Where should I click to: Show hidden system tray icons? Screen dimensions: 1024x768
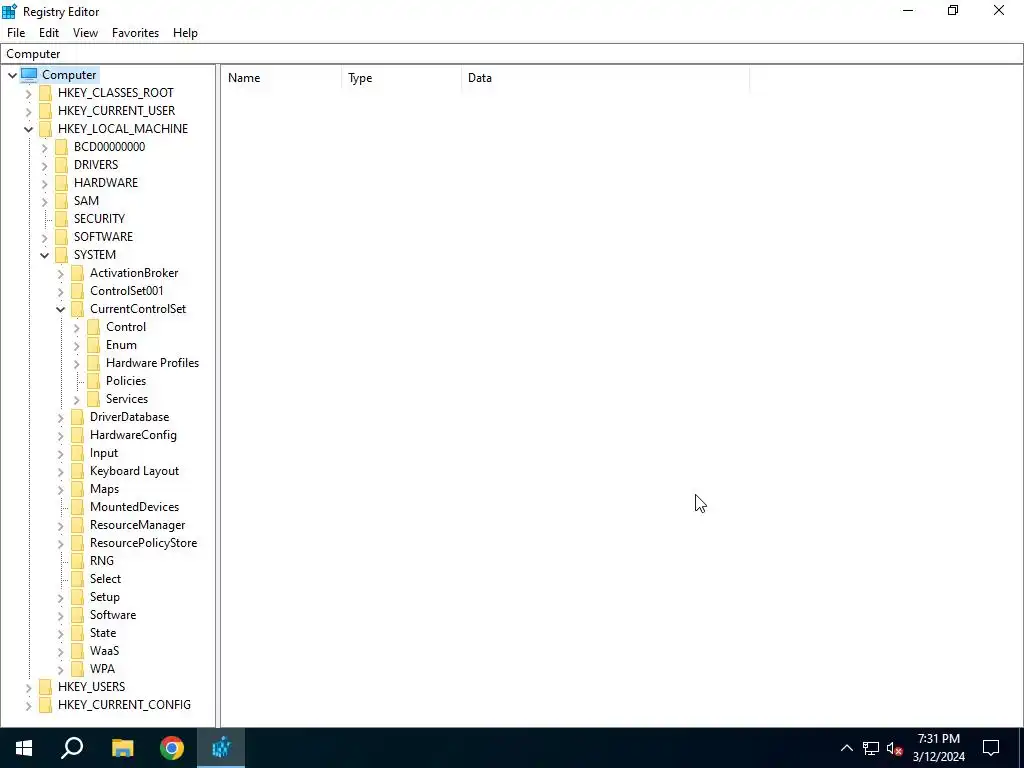coord(846,748)
